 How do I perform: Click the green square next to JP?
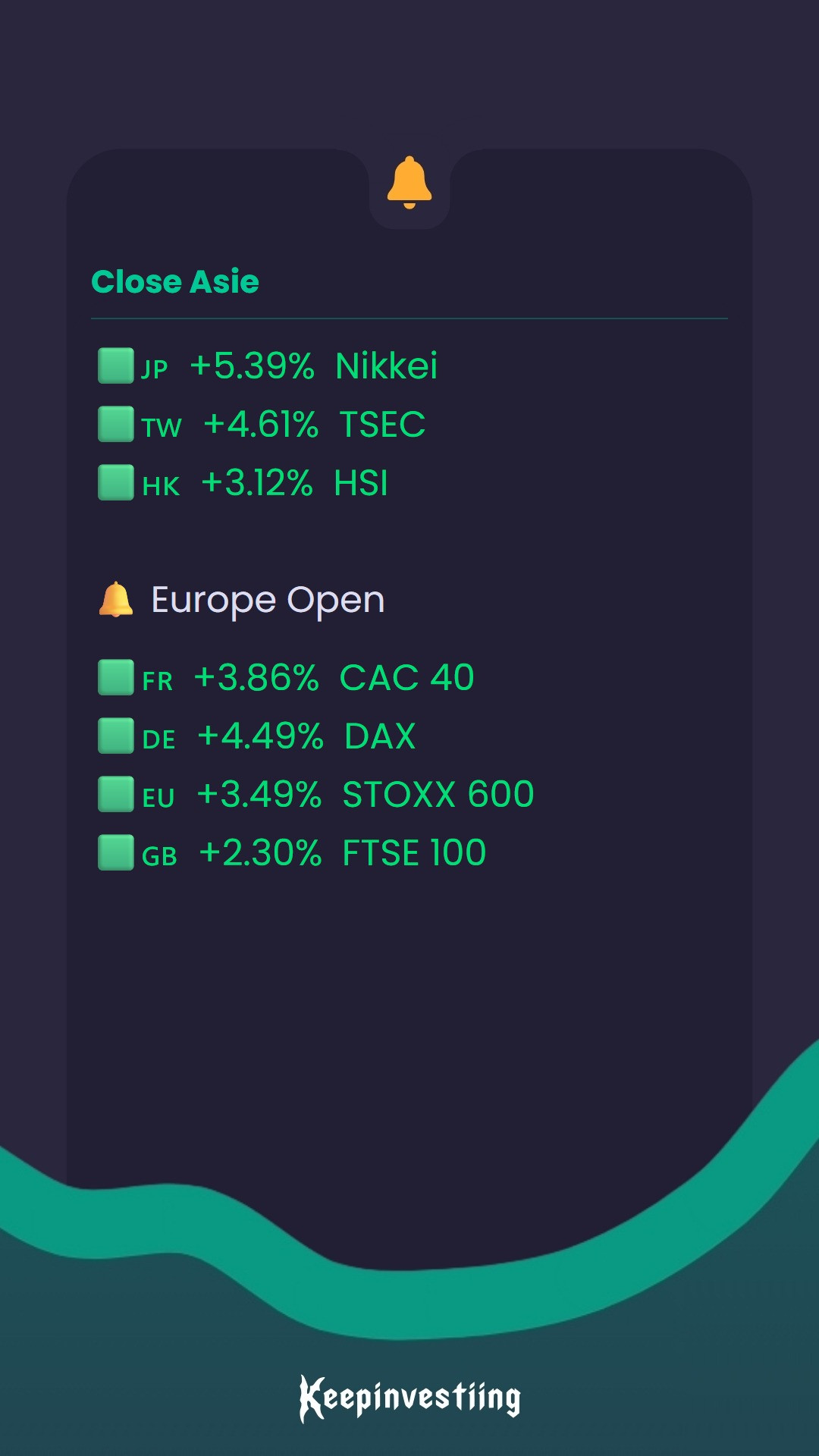116,366
